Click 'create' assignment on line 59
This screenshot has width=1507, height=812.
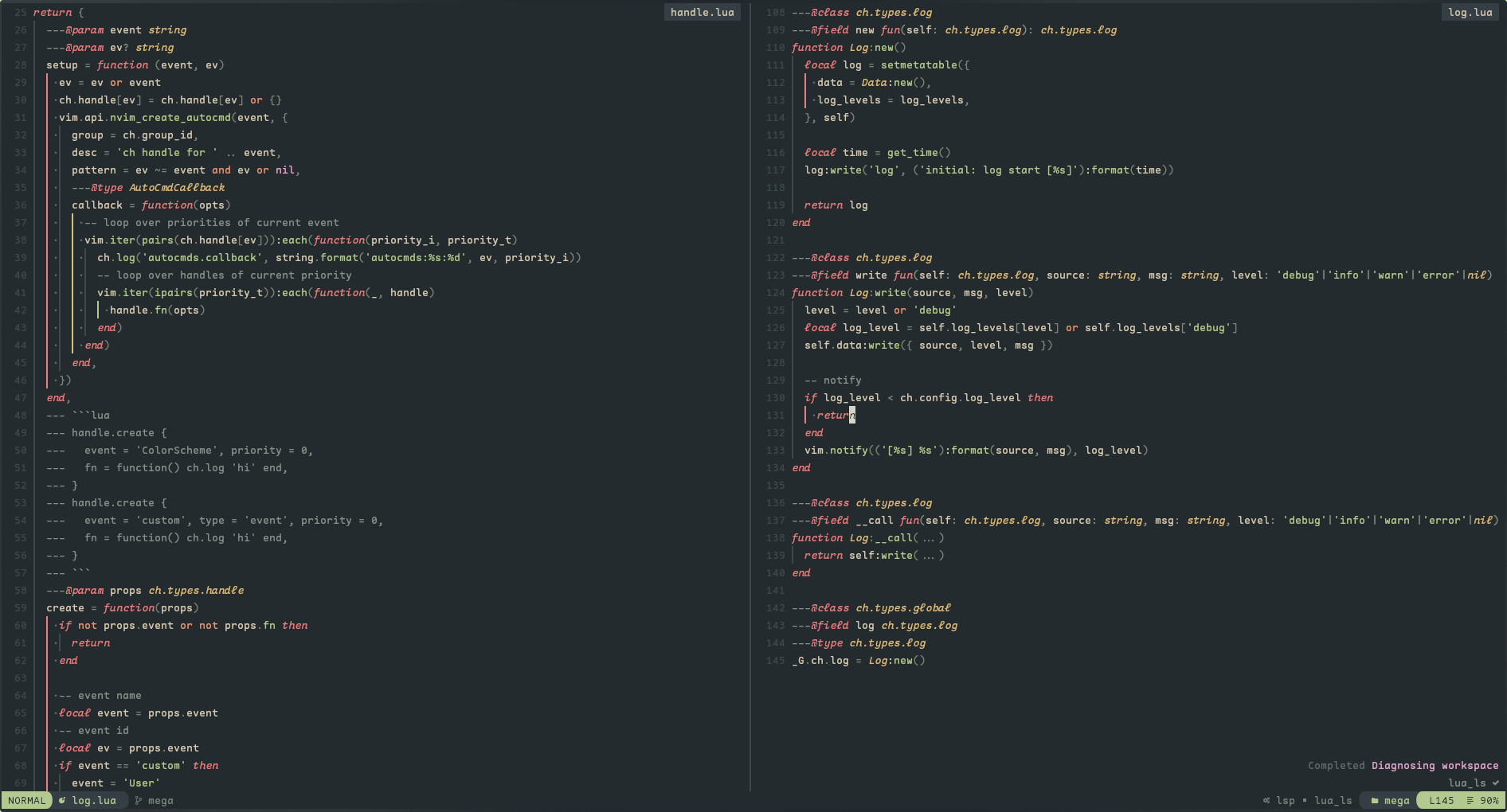point(65,607)
